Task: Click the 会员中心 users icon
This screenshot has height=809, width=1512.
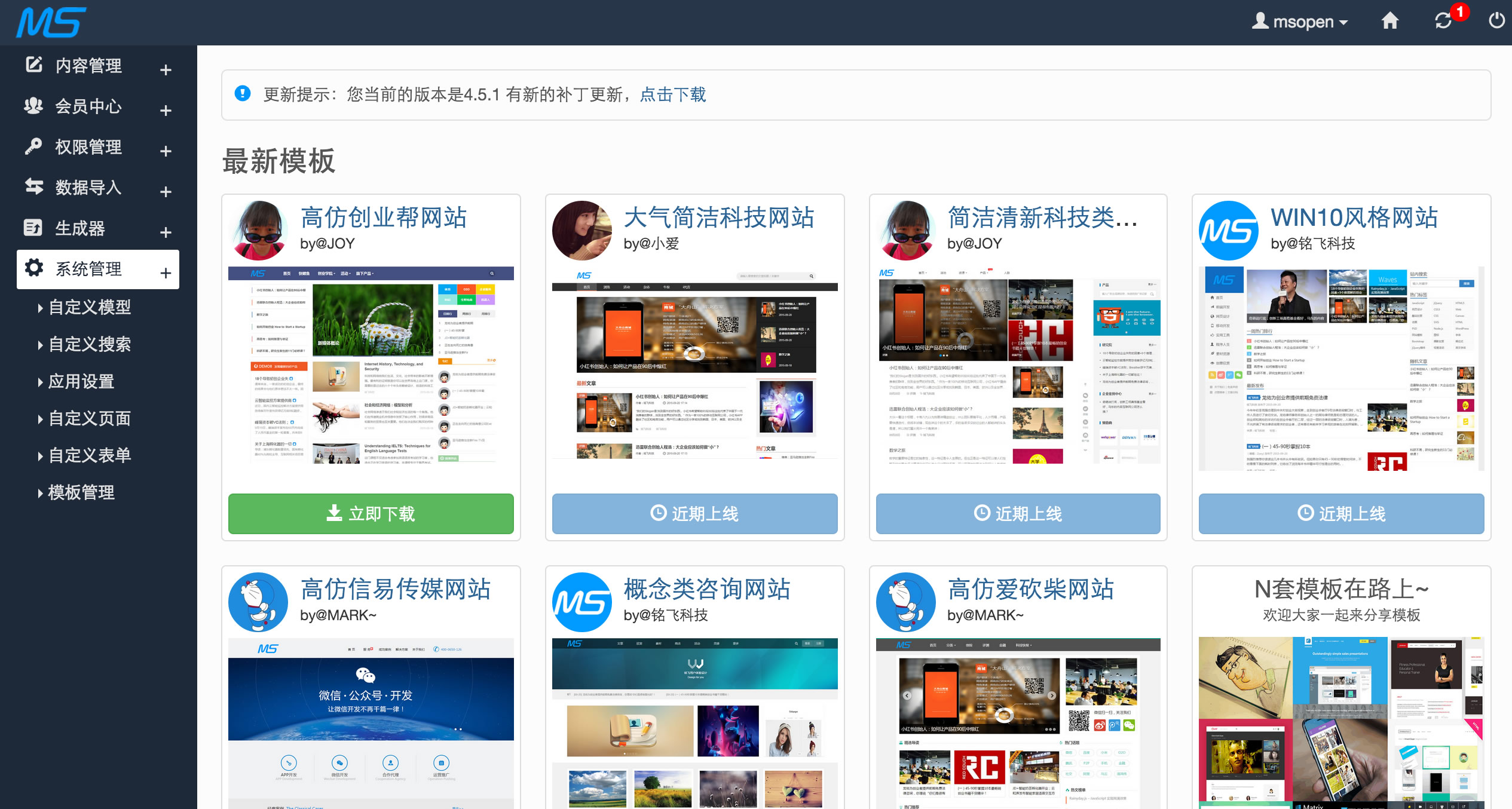Action: pos(33,106)
